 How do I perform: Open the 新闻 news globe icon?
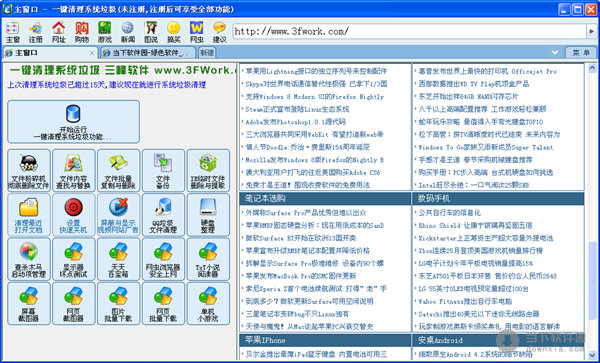click(x=128, y=32)
